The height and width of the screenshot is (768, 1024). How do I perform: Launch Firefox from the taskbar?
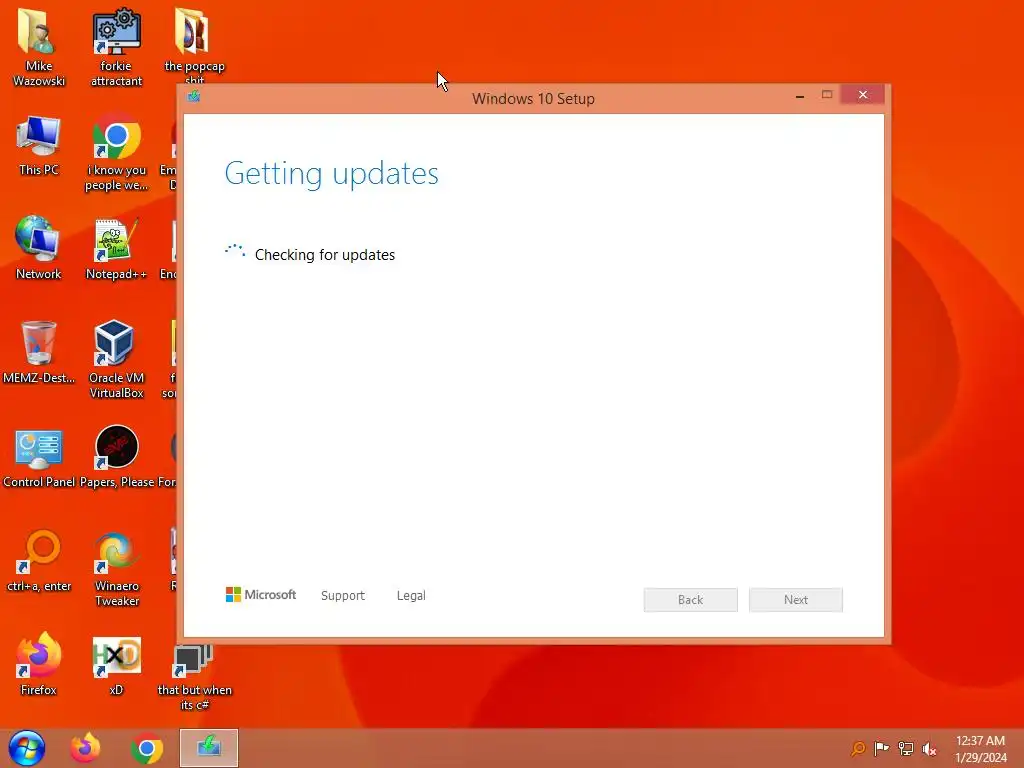click(x=86, y=748)
